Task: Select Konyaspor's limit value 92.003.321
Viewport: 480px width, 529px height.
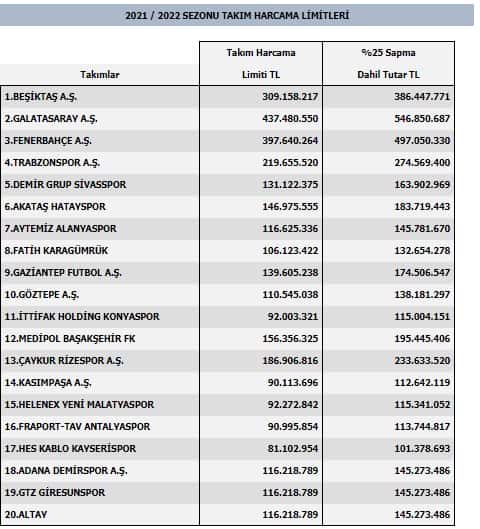Action: 293,316
